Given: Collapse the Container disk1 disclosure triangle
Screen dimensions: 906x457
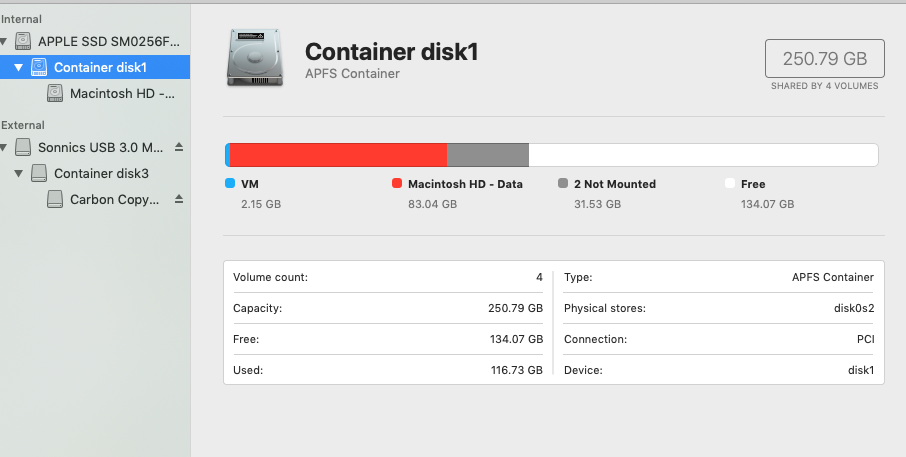Looking at the screenshot, I should pyautogui.click(x=19, y=68).
